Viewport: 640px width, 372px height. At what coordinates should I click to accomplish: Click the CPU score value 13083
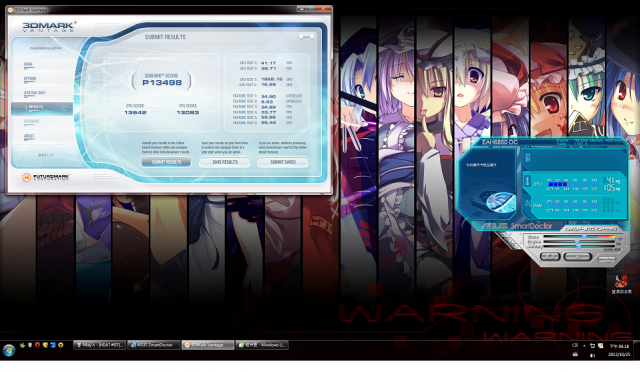click(x=188, y=112)
